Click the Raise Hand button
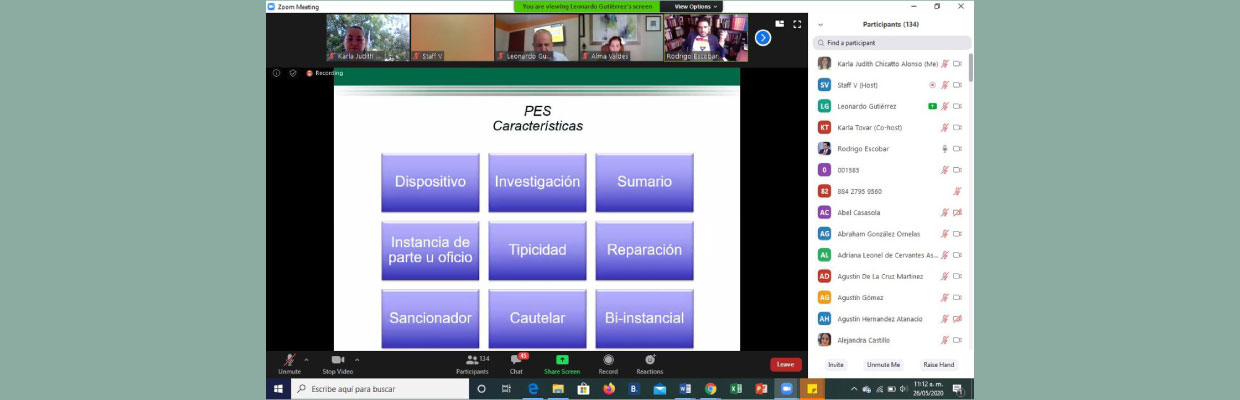 938,365
